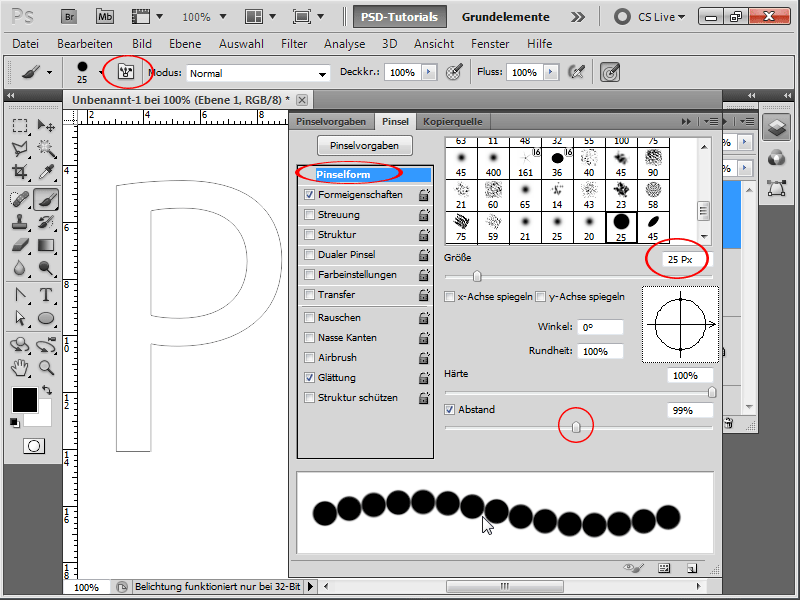800x600 pixels.
Task: Click the black foreground color swatch
Action: 24,399
